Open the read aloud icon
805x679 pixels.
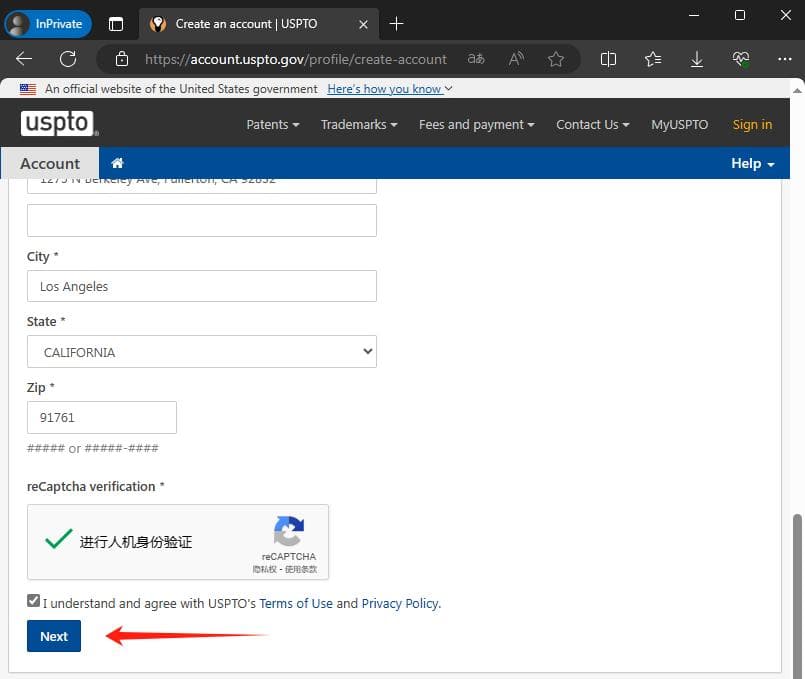[516, 59]
